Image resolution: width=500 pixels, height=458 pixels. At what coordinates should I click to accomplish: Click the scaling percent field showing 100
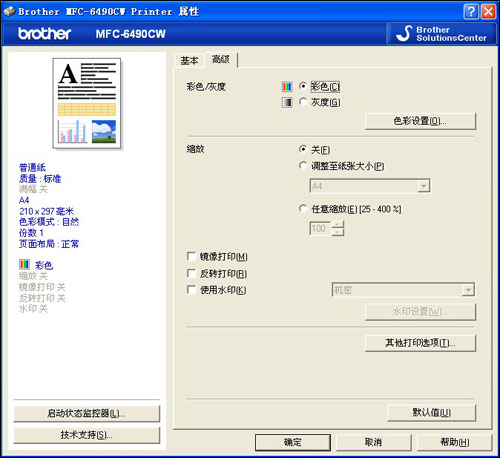pos(320,228)
